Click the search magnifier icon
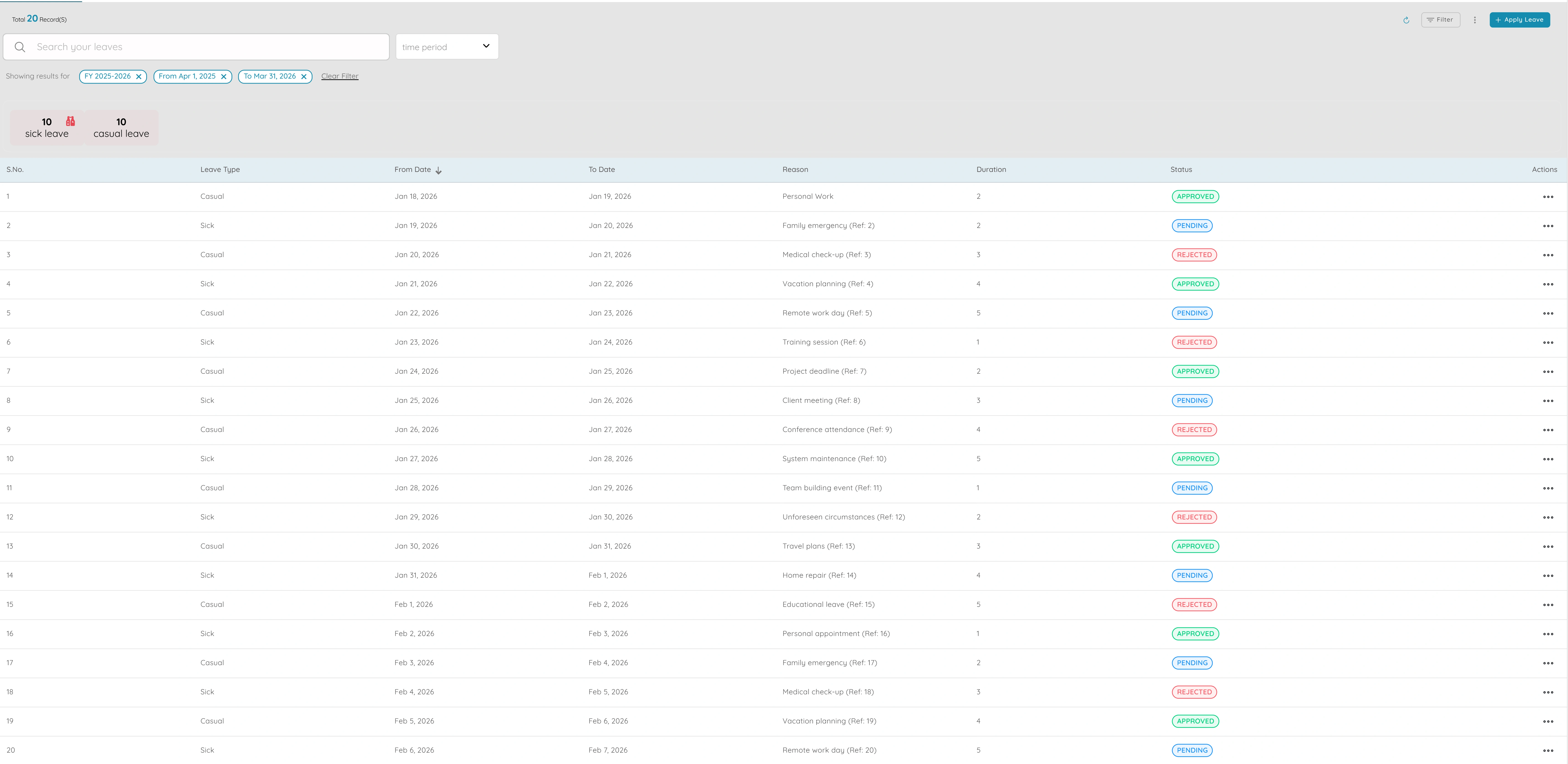 coord(20,47)
